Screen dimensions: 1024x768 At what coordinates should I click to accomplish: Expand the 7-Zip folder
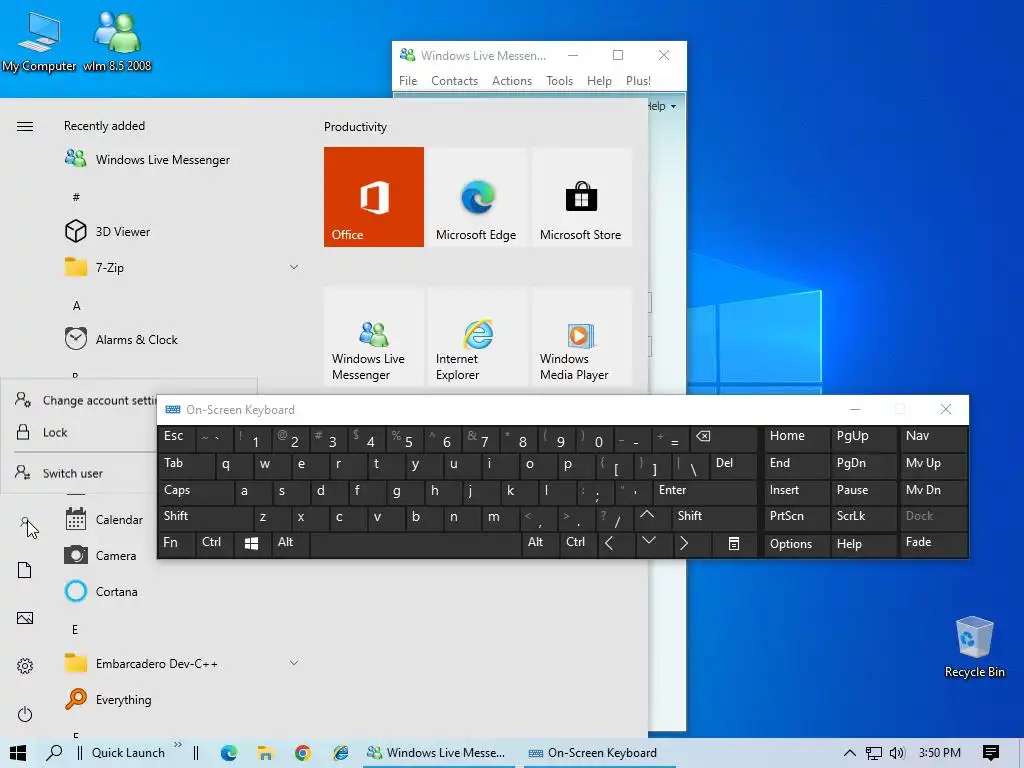(294, 267)
